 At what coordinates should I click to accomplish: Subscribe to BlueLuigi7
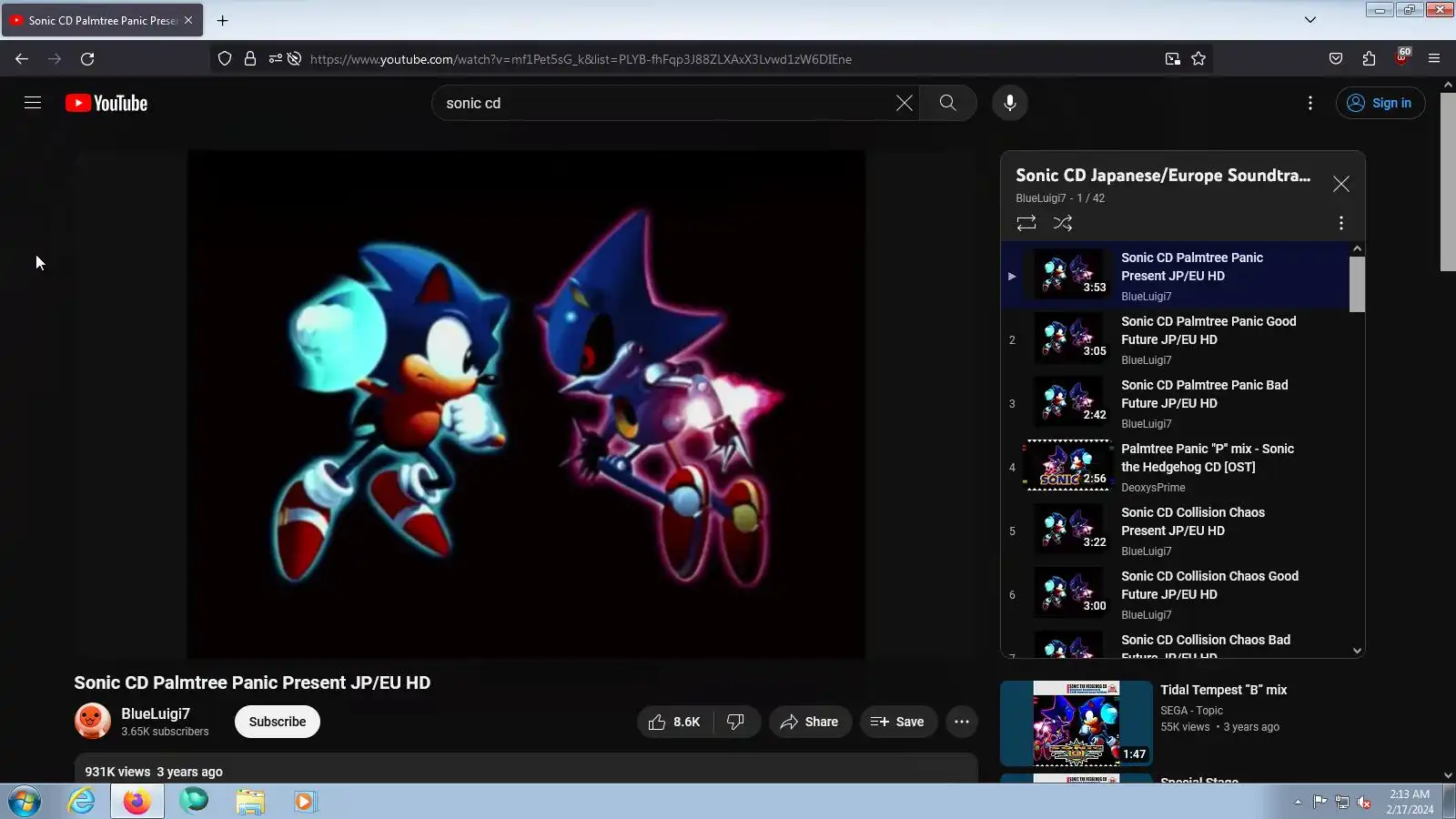(278, 722)
